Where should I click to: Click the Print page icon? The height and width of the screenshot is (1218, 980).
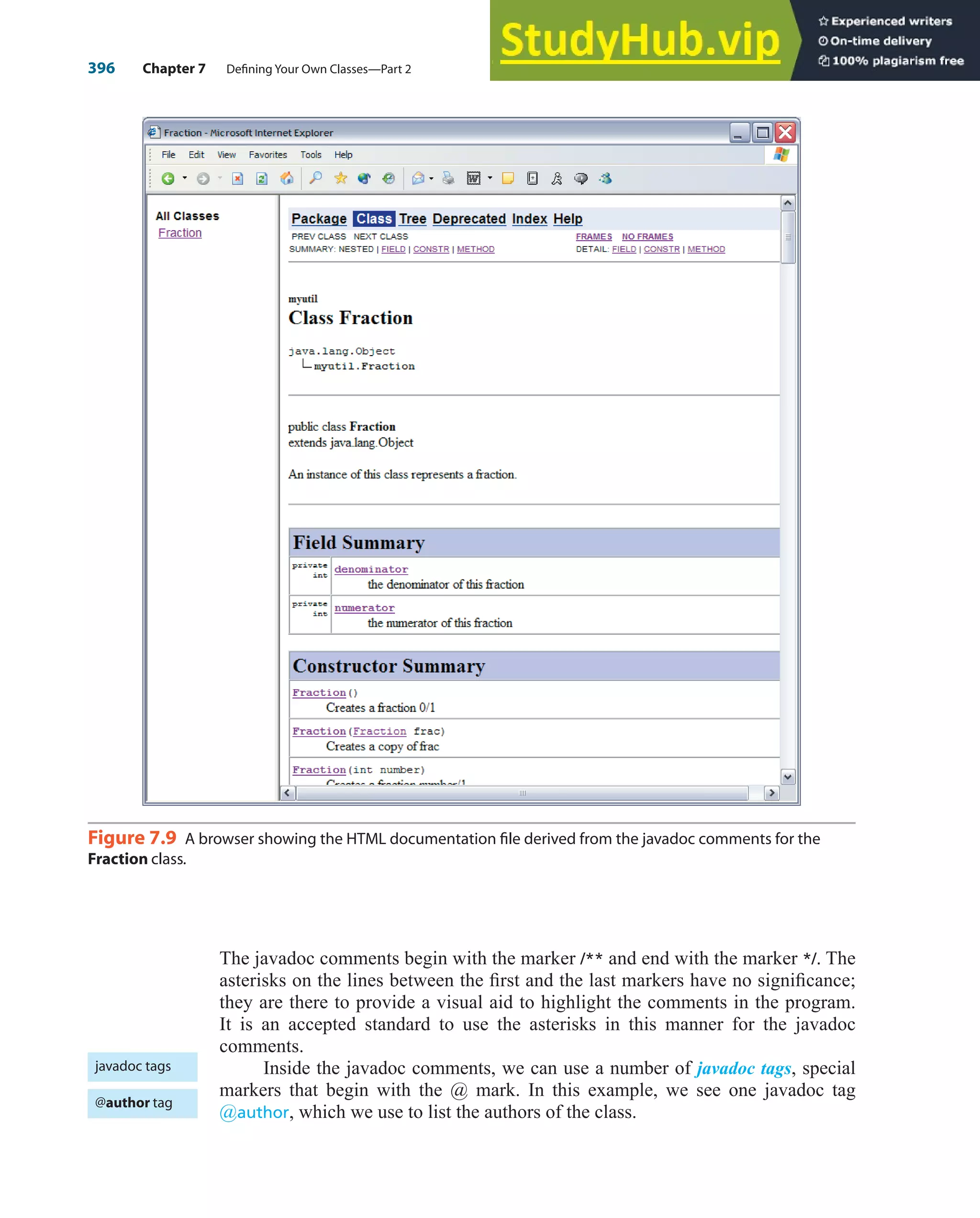(x=448, y=179)
